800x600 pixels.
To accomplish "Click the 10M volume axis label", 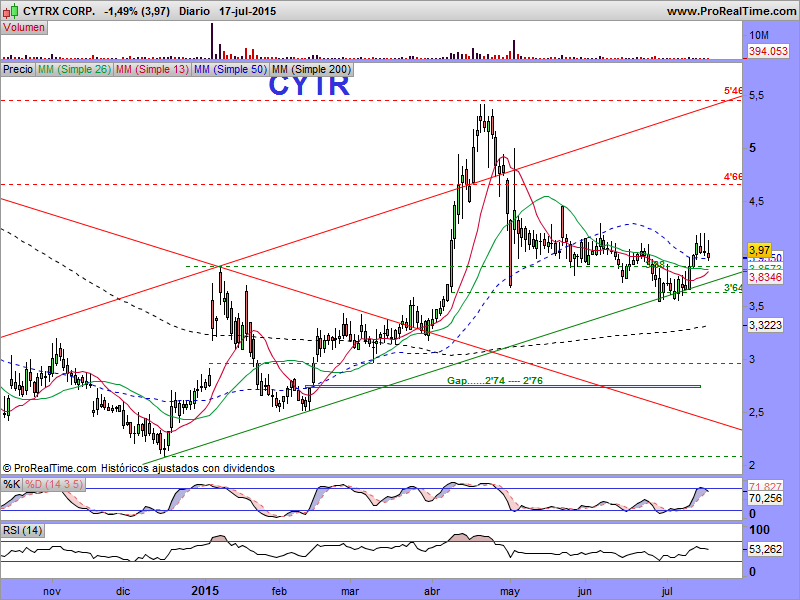I will (x=759, y=35).
